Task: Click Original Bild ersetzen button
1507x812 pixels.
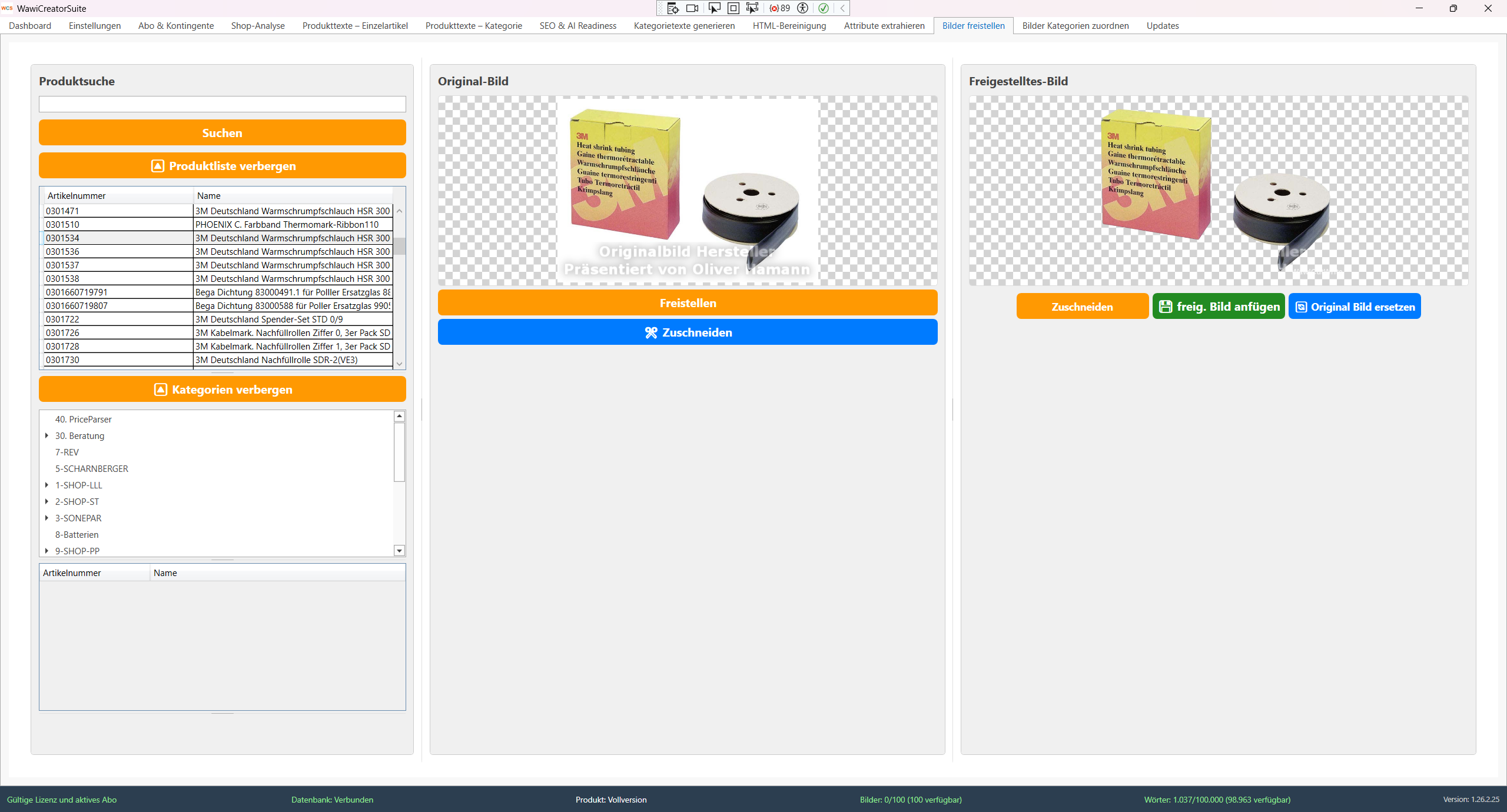Action: coord(1355,307)
